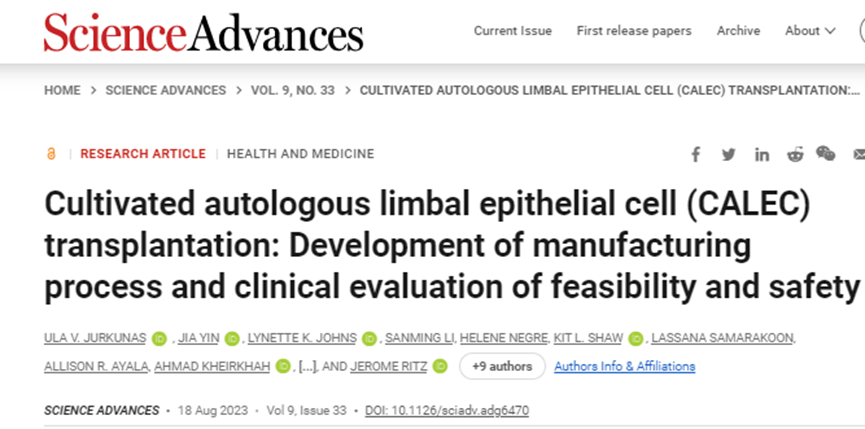The image size is (865, 429).
Task: Open author Lynette K. Johns link
Action: point(303,339)
